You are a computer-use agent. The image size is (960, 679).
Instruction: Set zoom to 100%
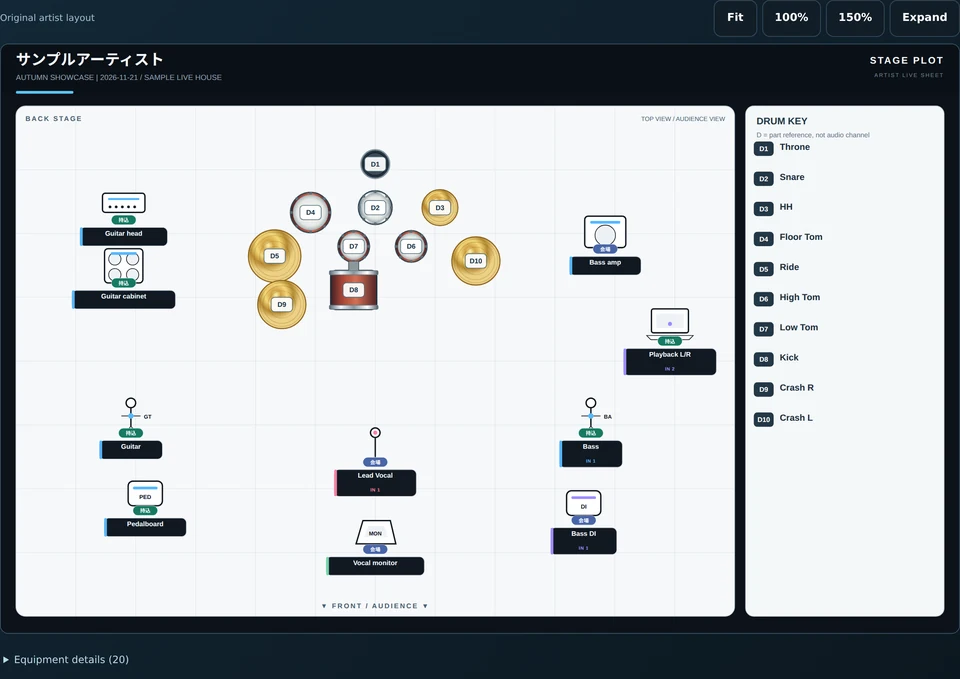pyautogui.click(x=791, y=18)
